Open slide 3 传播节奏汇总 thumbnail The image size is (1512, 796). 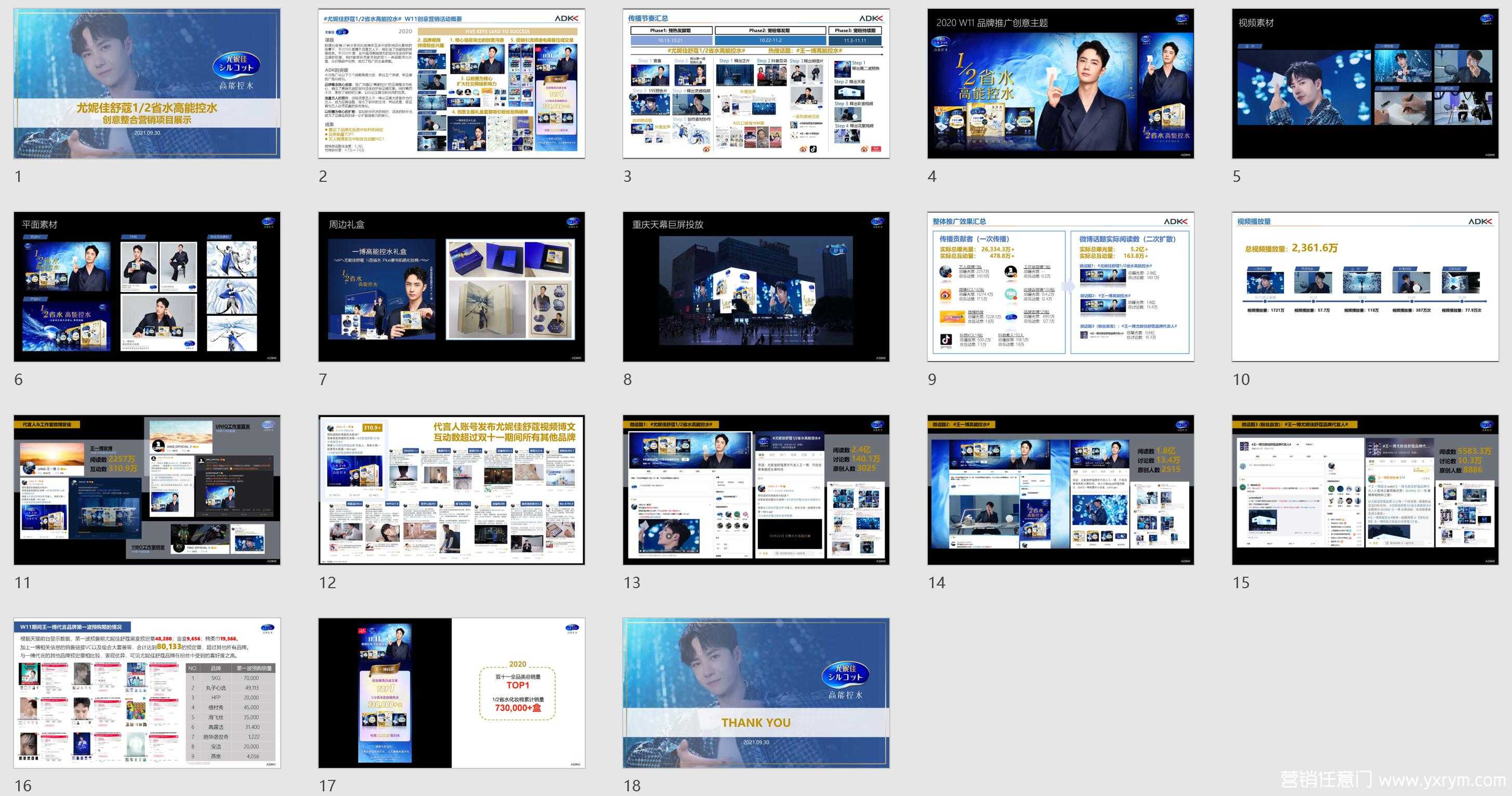tap(756, 83)
